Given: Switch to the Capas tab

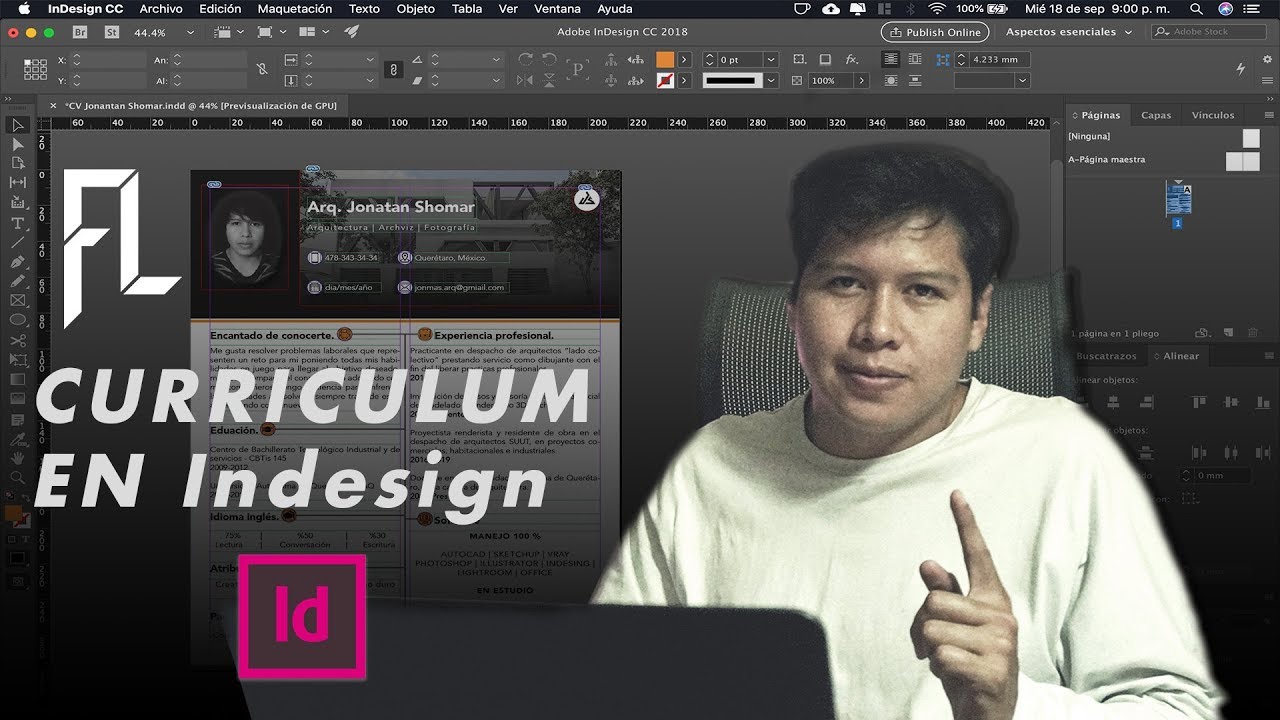Looking at the screenshot, I should 1156,115.
